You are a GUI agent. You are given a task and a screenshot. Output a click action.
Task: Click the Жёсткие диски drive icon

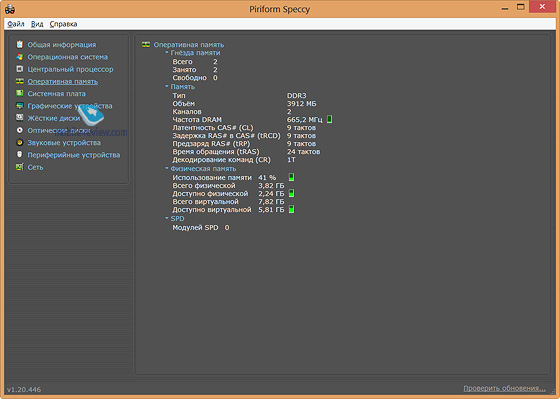click(x=20, y=118)
